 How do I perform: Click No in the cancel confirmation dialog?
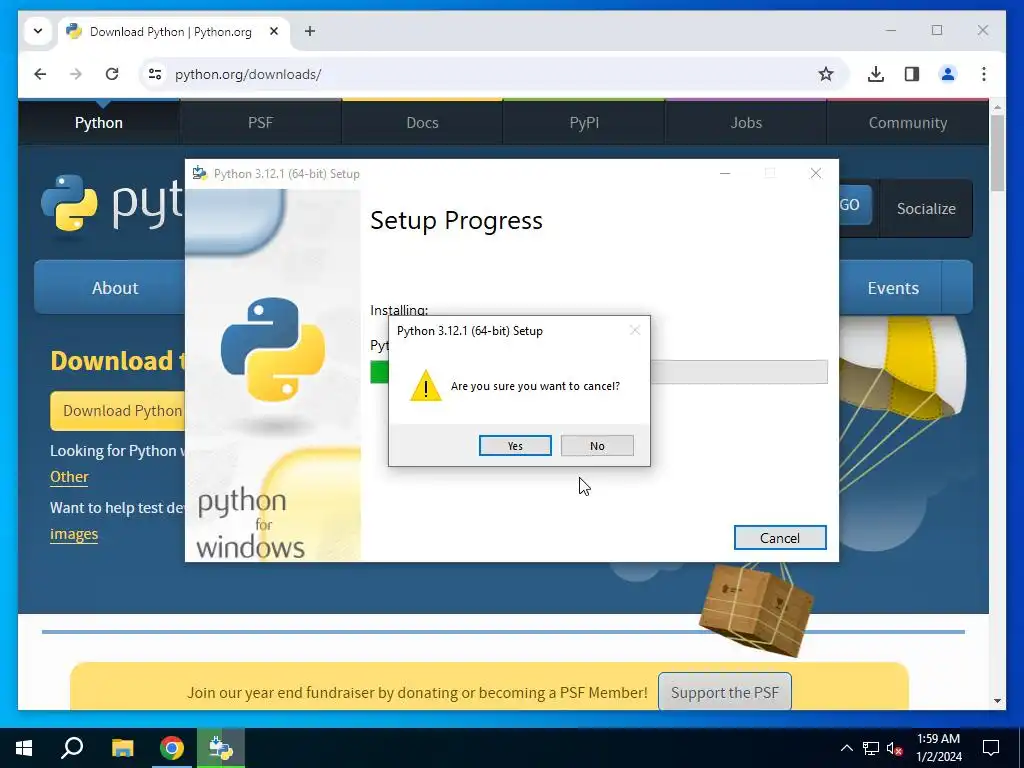click(x=597, y=445)
